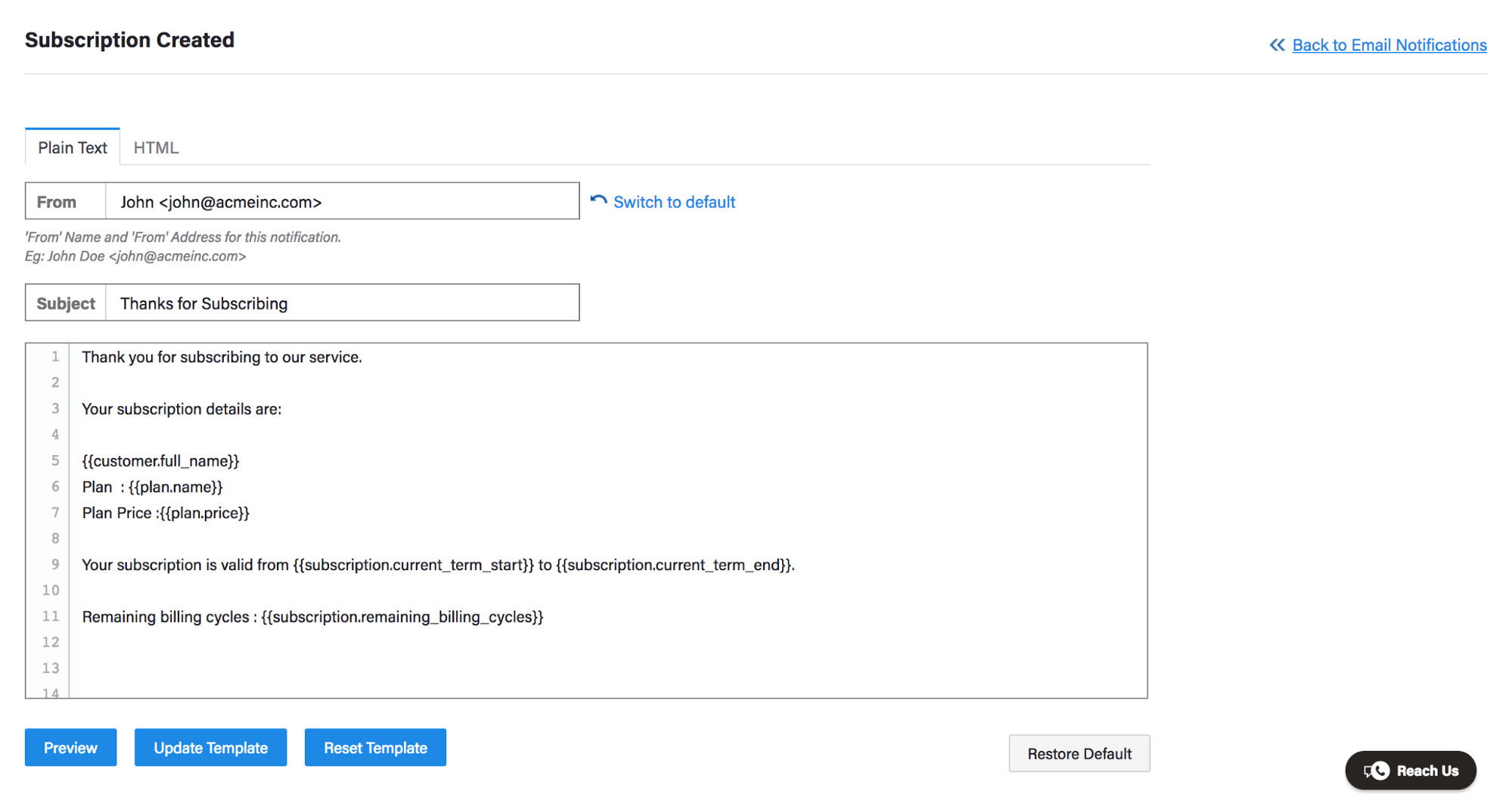Click the Plan Price line in editor

166,513
